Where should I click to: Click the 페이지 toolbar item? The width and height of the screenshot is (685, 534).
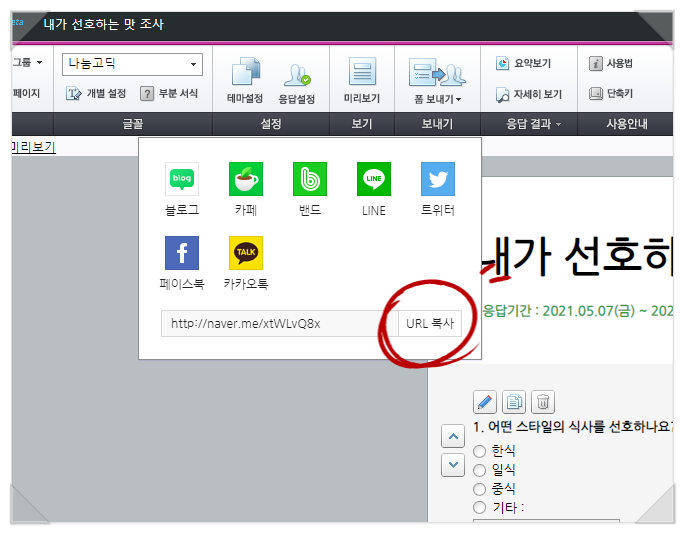pyautogui.click(x=26, y=93)
